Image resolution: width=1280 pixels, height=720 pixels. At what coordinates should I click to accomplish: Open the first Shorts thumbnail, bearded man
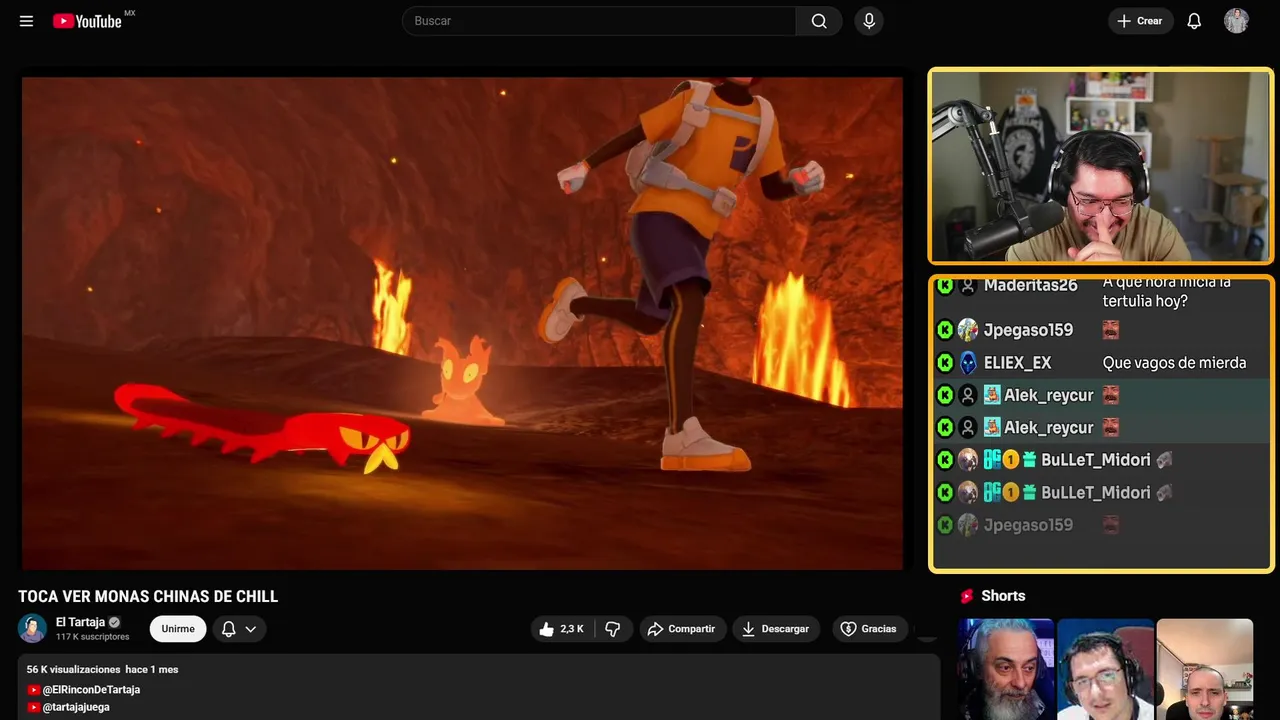pyautogui.click(x=1006, y=669)
